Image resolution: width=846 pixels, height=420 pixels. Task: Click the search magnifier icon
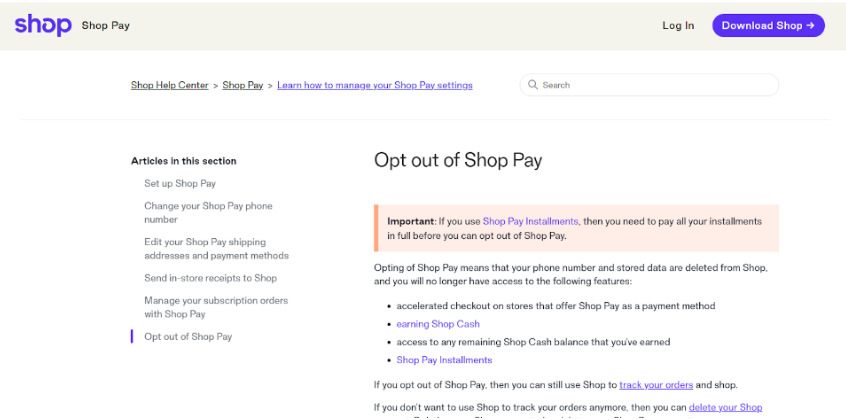(x=533, y=85)
